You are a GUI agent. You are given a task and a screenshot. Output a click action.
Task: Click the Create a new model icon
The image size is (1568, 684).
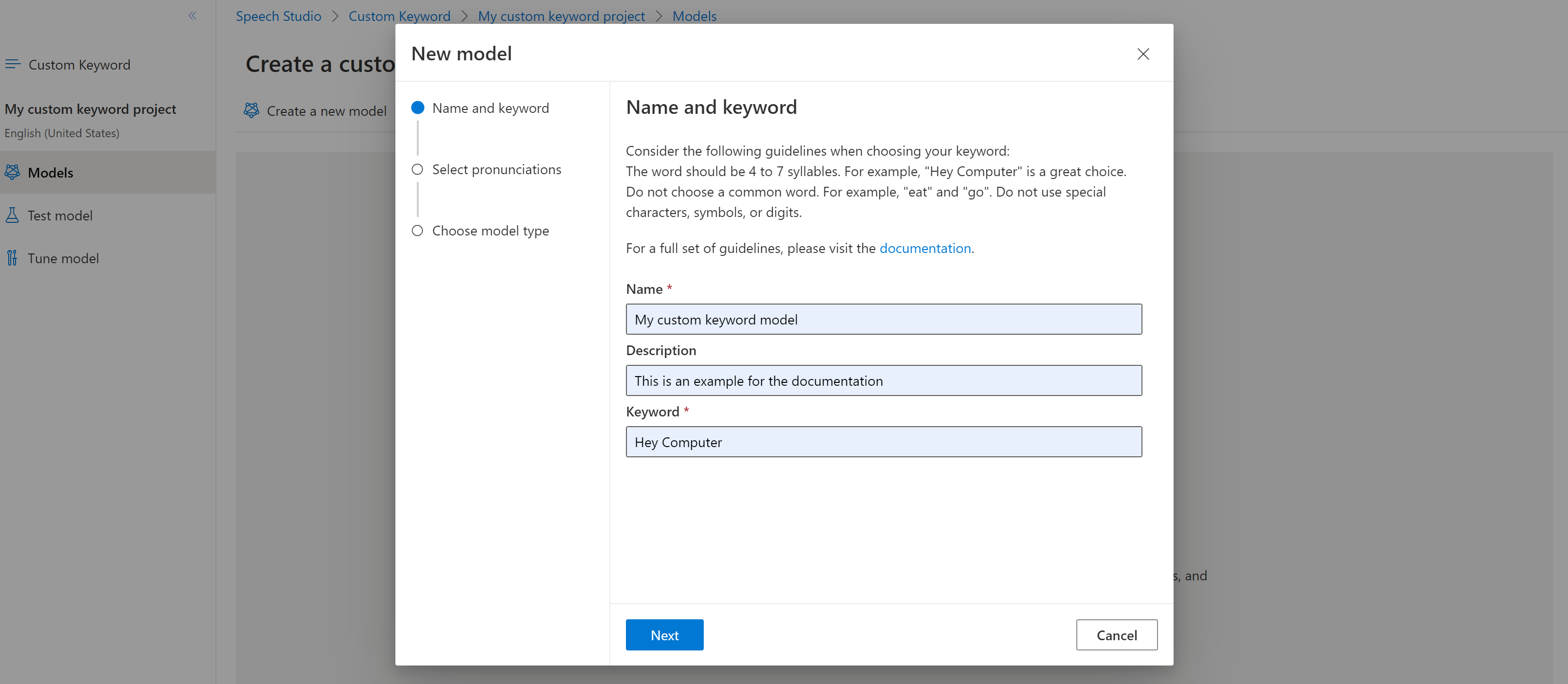coord(252,109)
